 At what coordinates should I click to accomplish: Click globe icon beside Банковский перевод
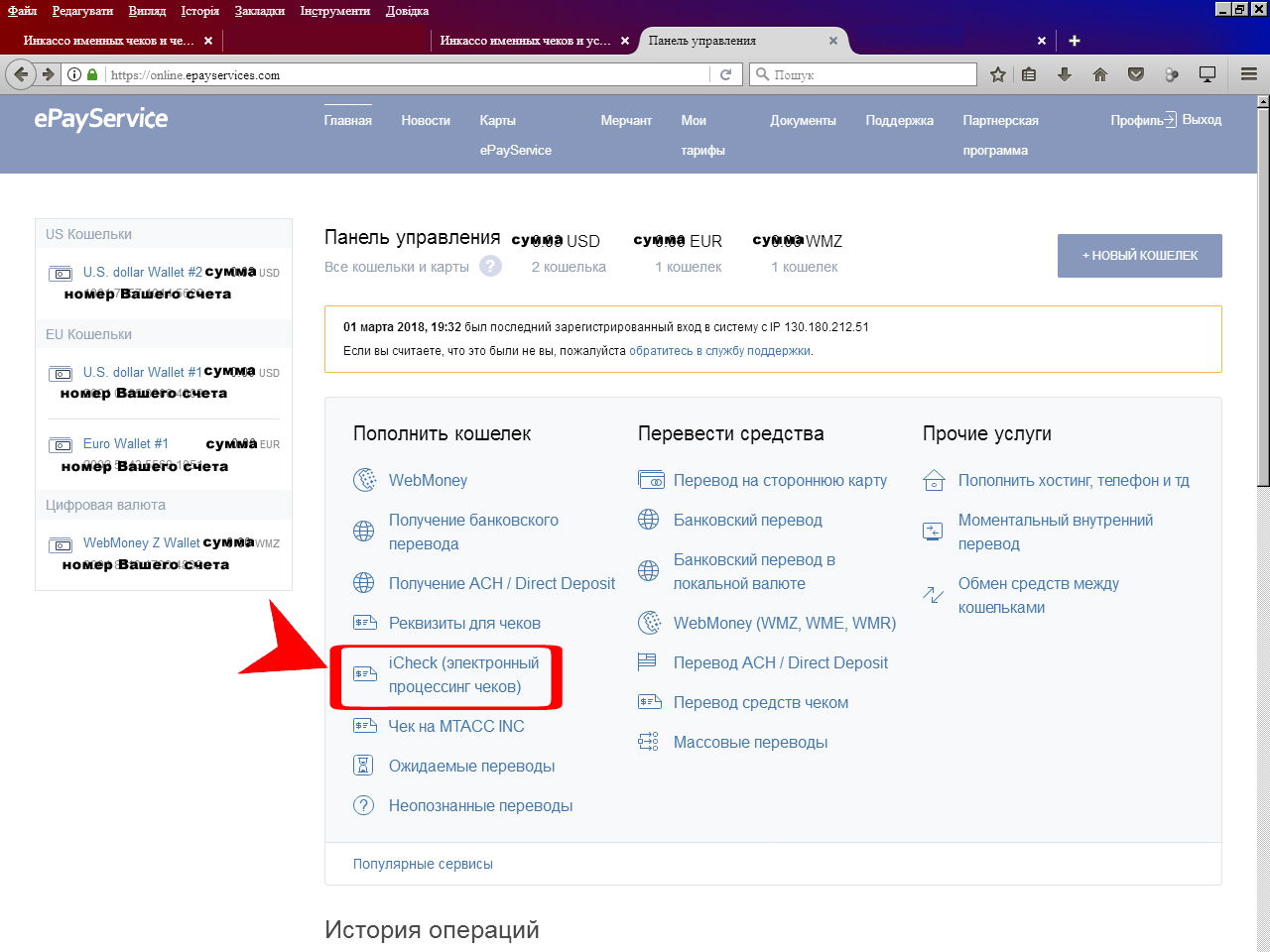(649, 520)
